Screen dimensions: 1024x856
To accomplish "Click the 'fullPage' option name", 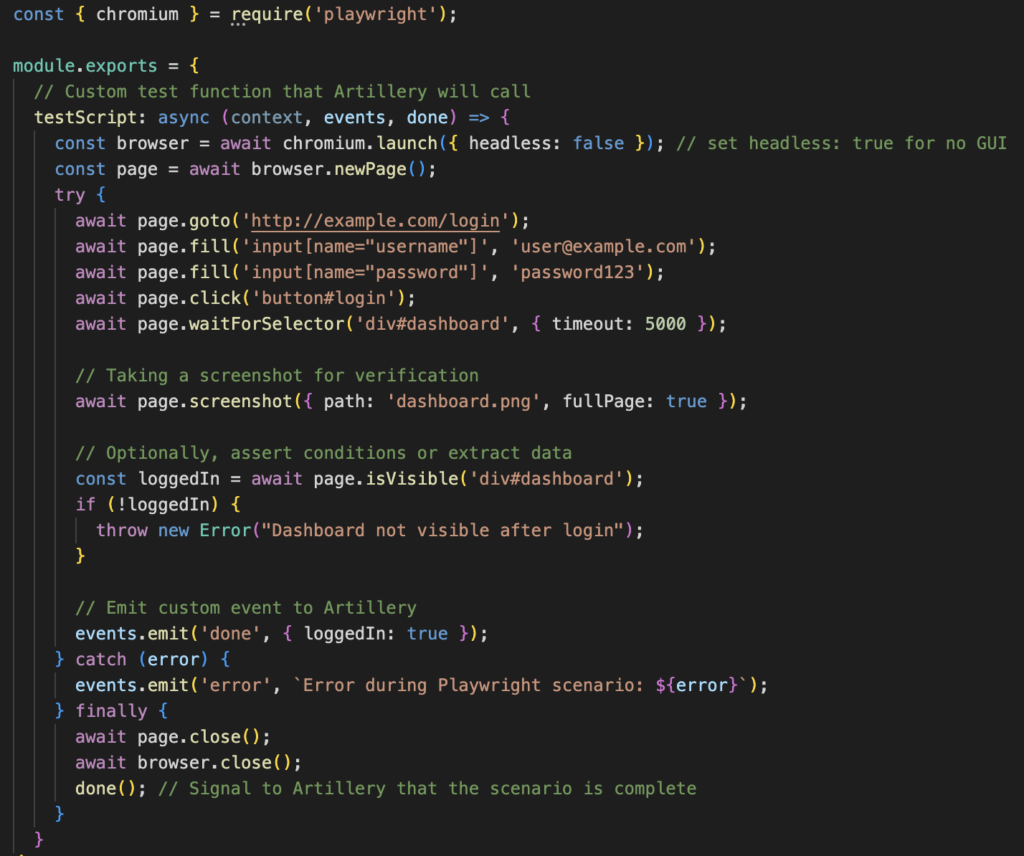I will point(603,402).
